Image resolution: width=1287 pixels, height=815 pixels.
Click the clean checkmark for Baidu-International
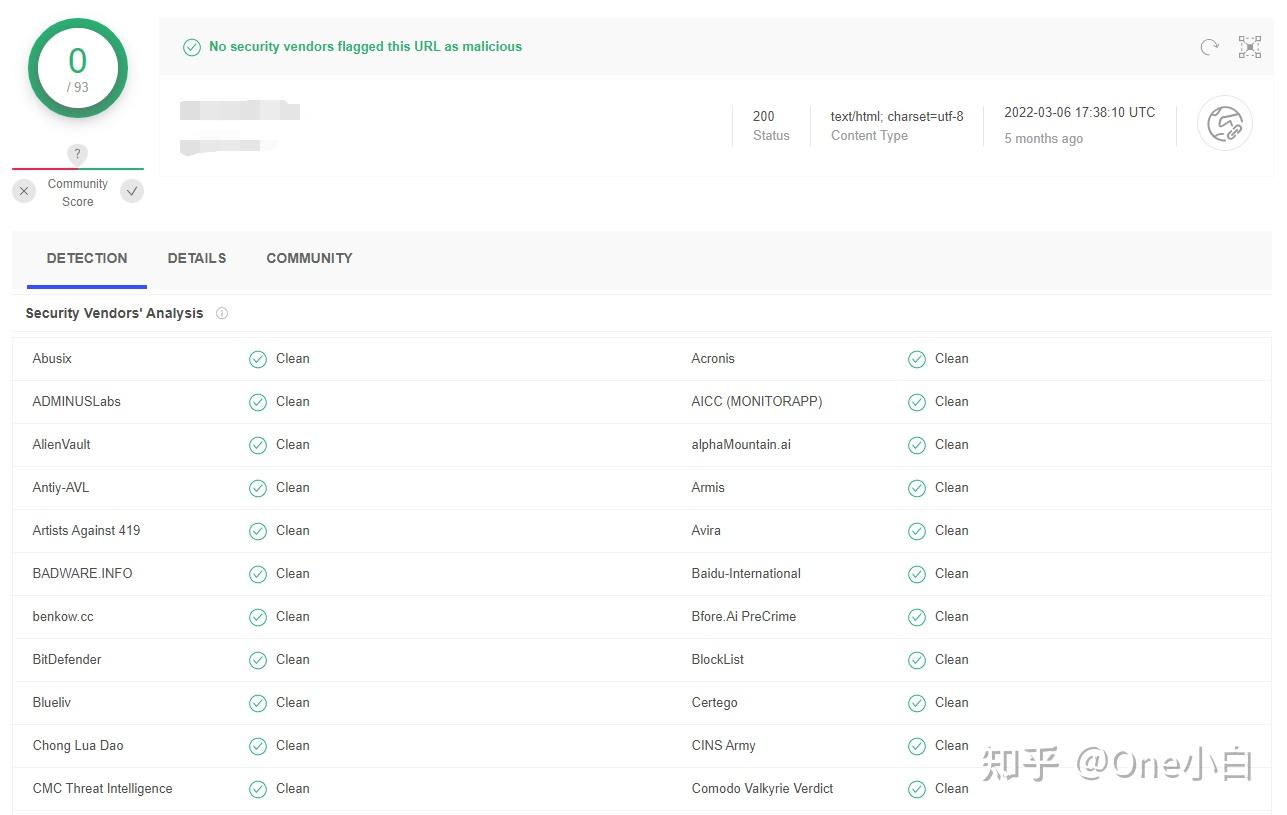[917, 574]
